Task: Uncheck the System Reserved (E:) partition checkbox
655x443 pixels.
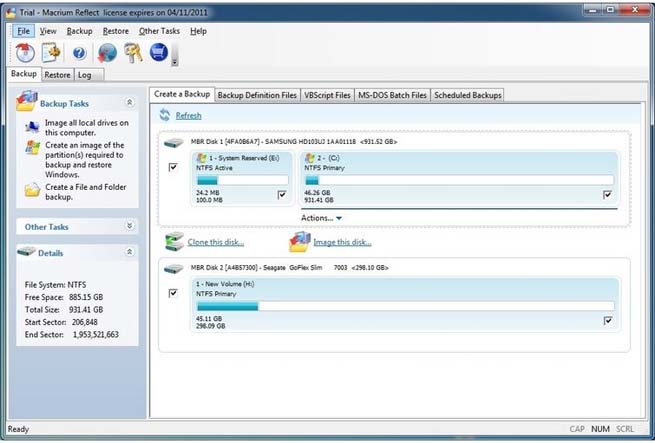Action: tap(282, 195)
